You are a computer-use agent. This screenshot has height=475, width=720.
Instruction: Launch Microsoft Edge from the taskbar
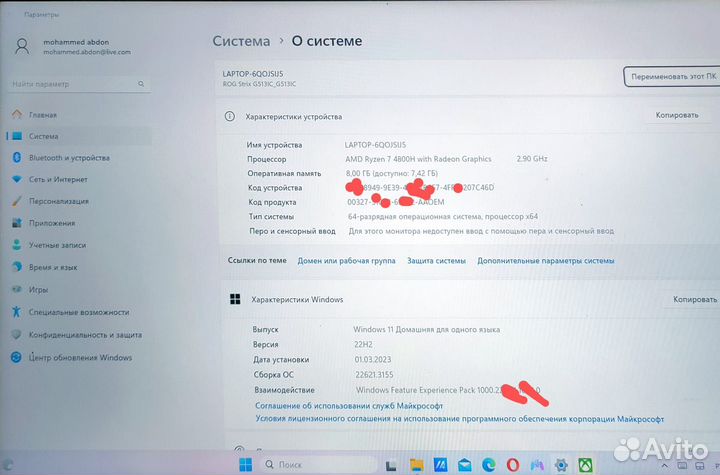(489, 465)
